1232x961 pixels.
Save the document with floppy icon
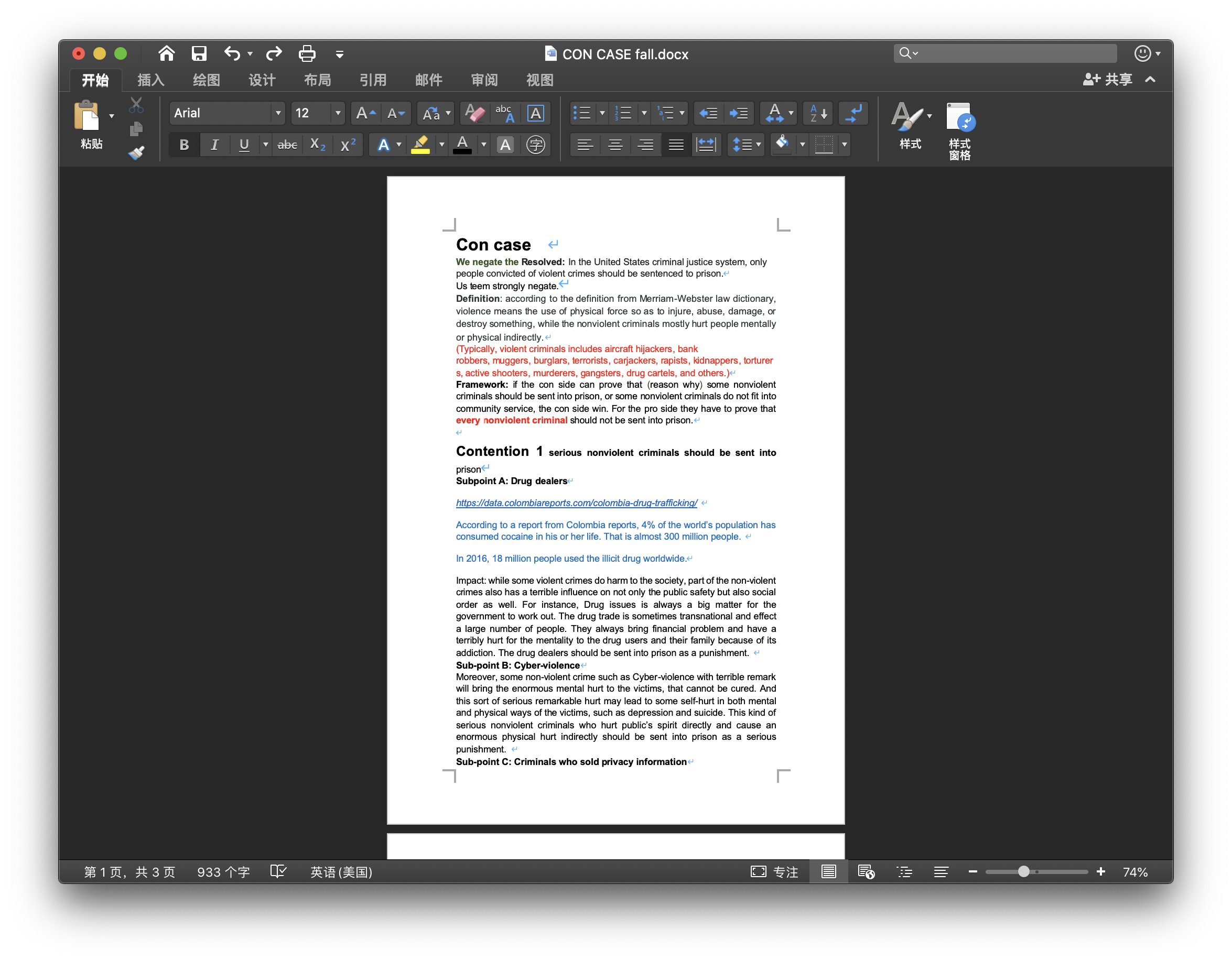(199, 53)
